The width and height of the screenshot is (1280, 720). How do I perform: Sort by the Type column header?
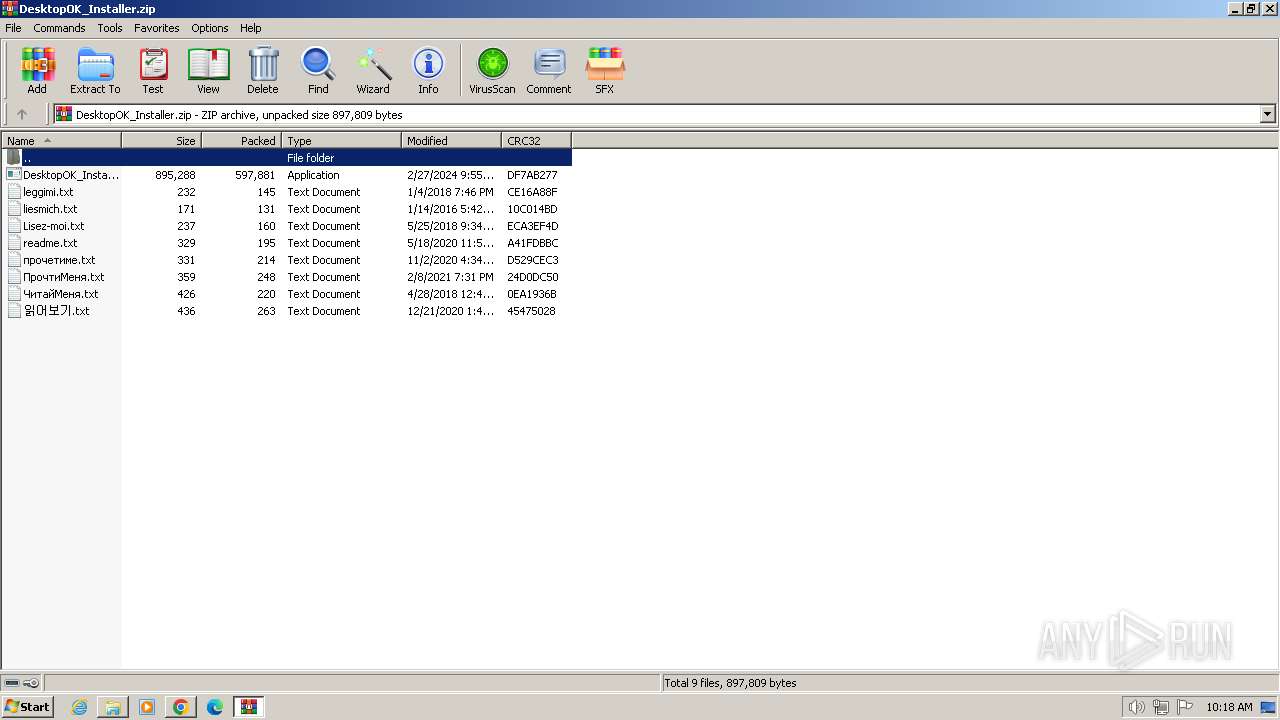pos(341,141)
